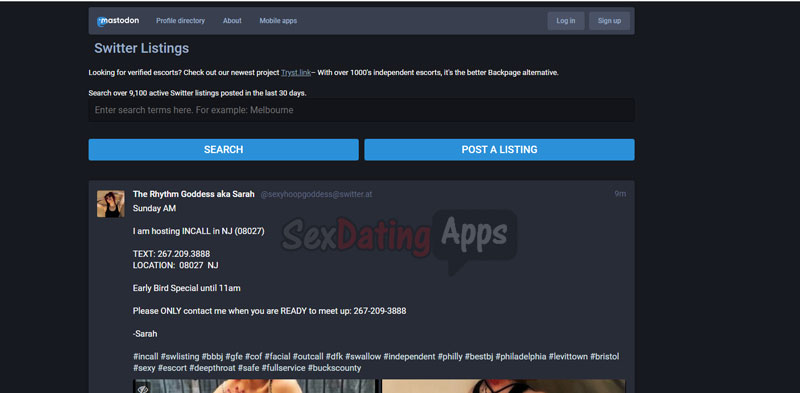The image size is (800, 393).
Task: Select the #independent hashtag
Action: (409, 357)
